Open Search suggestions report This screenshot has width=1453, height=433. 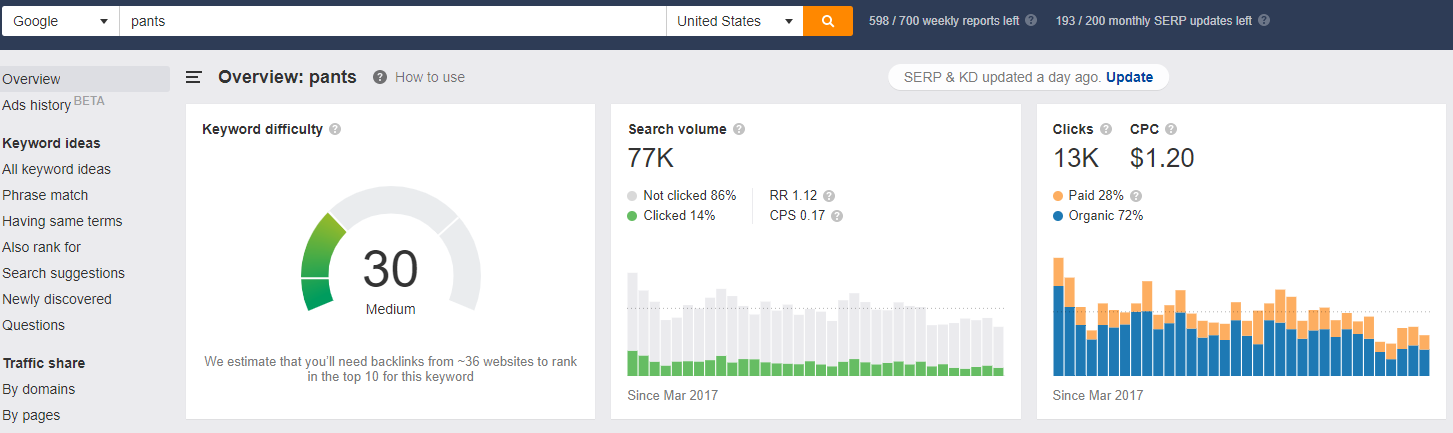click(63, 273)
